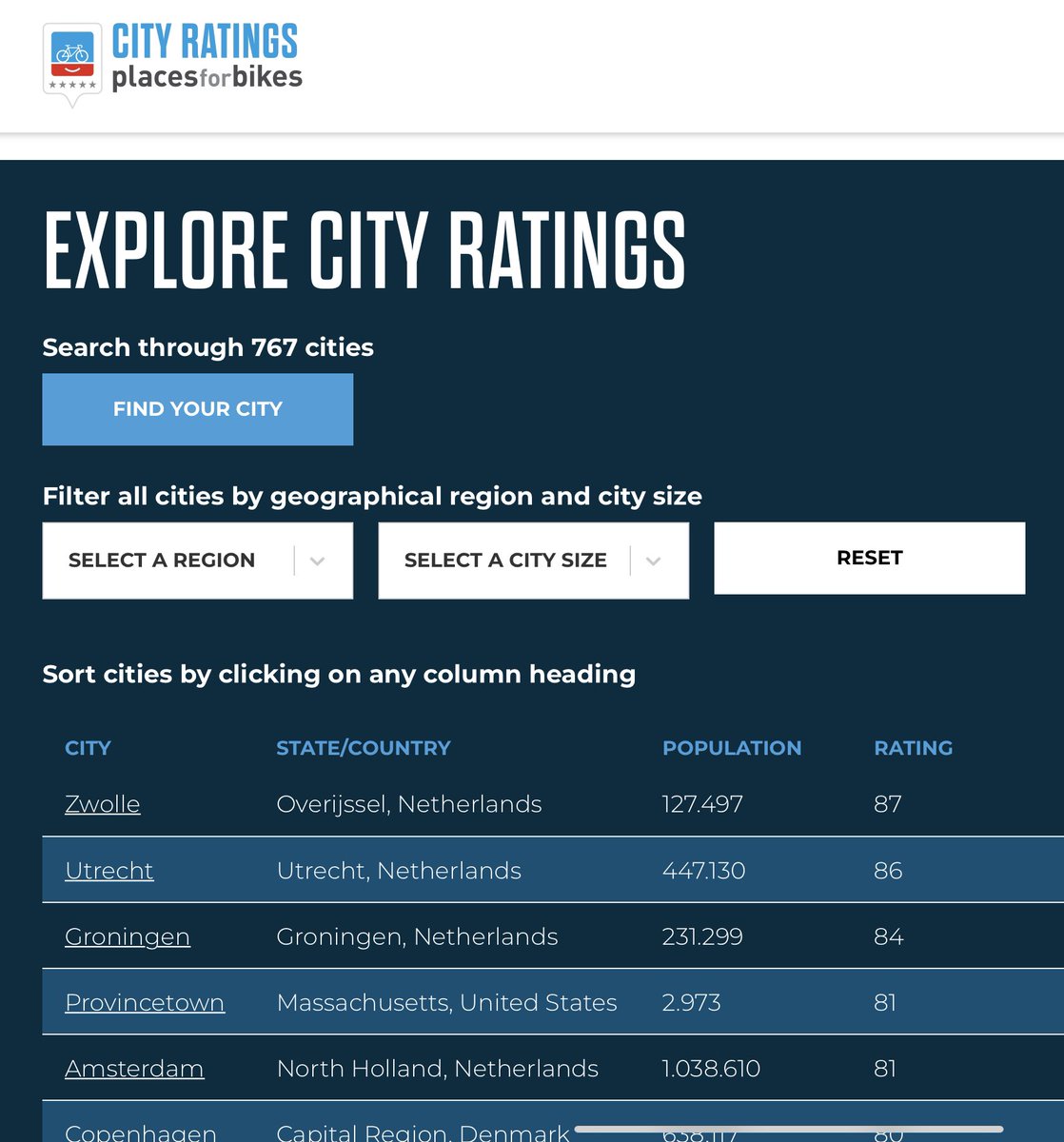1064x1142 pixels.
Task: Sort table by the Rating column heading
Action: (x=913, y=748)
